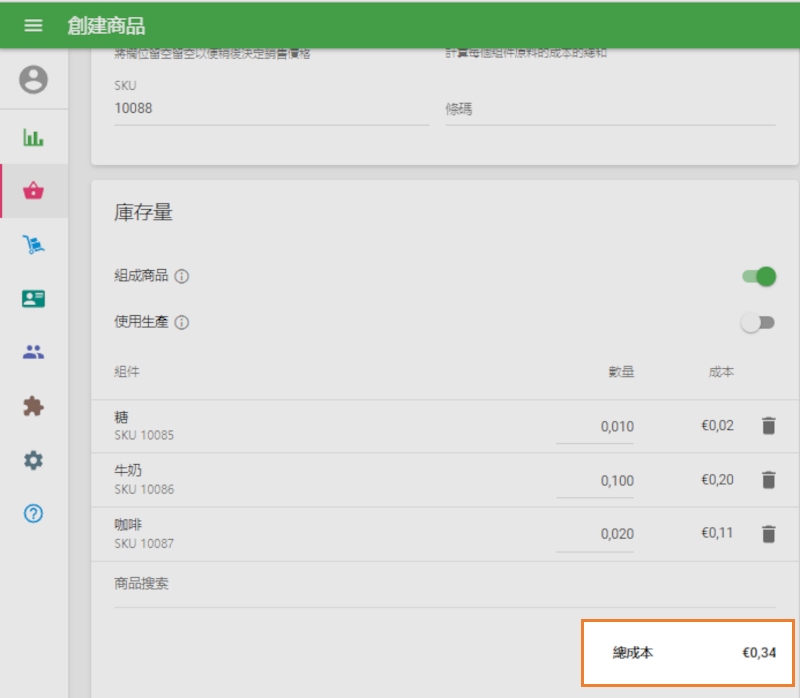This screenshot has width=800, height=698.
Task: Open the hamburger menu
Action: pos(33,25)
